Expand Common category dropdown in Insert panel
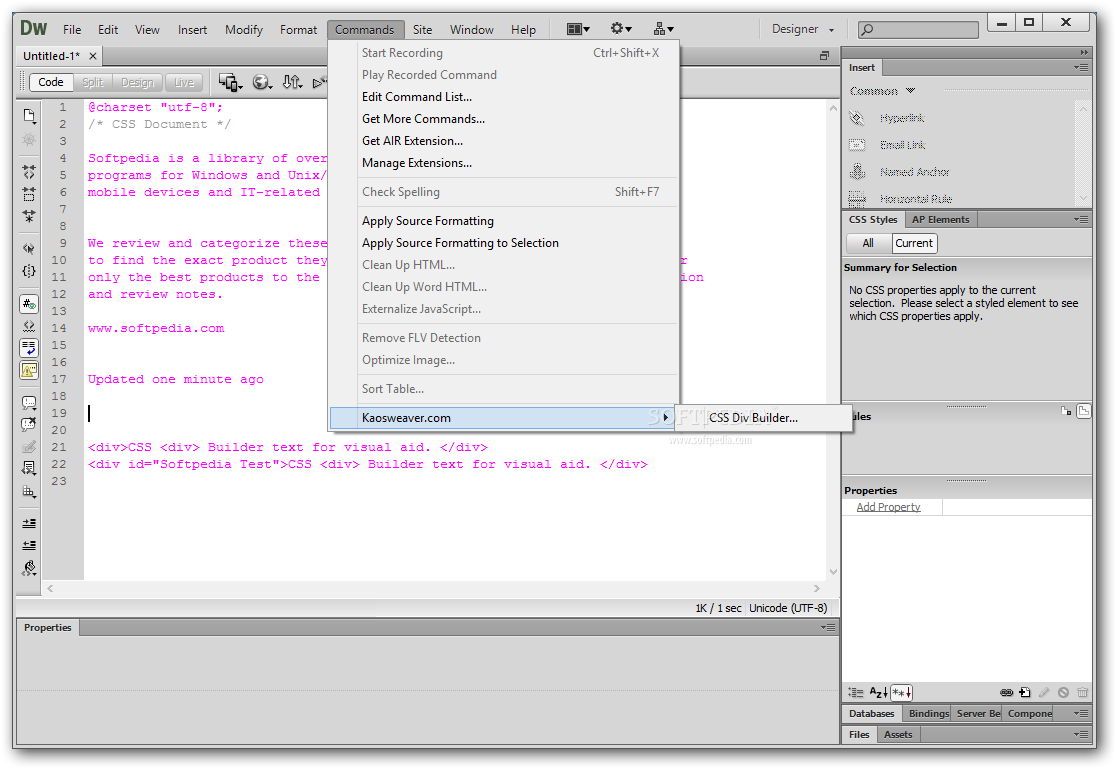Screen dimensions: 1117x769 tap(882, 91)
